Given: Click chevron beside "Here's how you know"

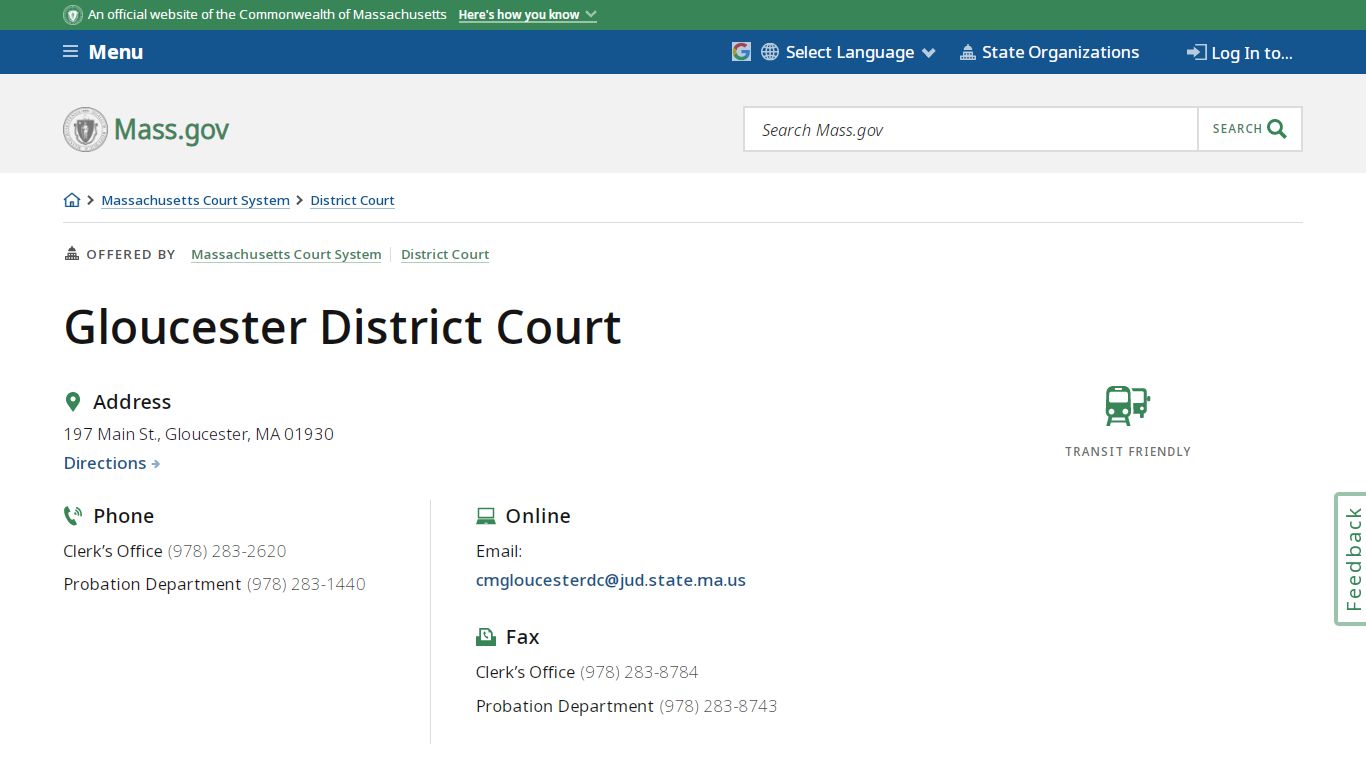Looking at the screenshot, I should click(x=591, y=15).
